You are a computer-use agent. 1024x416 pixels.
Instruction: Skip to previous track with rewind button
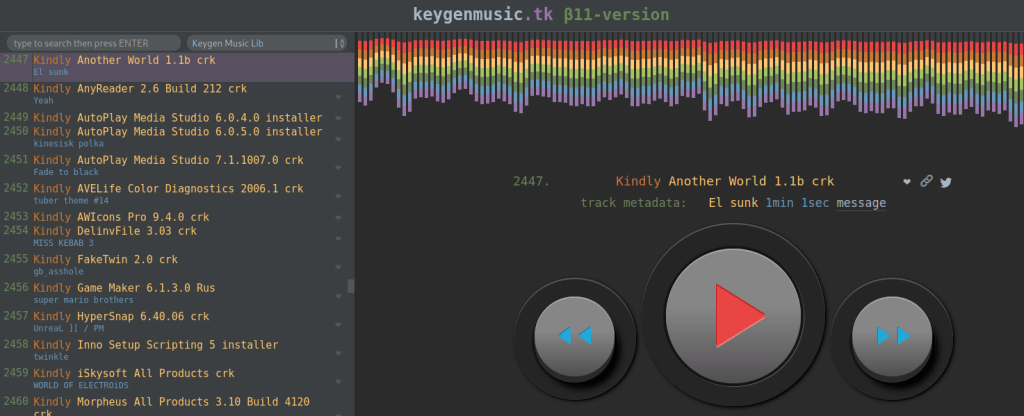point(574,335)
